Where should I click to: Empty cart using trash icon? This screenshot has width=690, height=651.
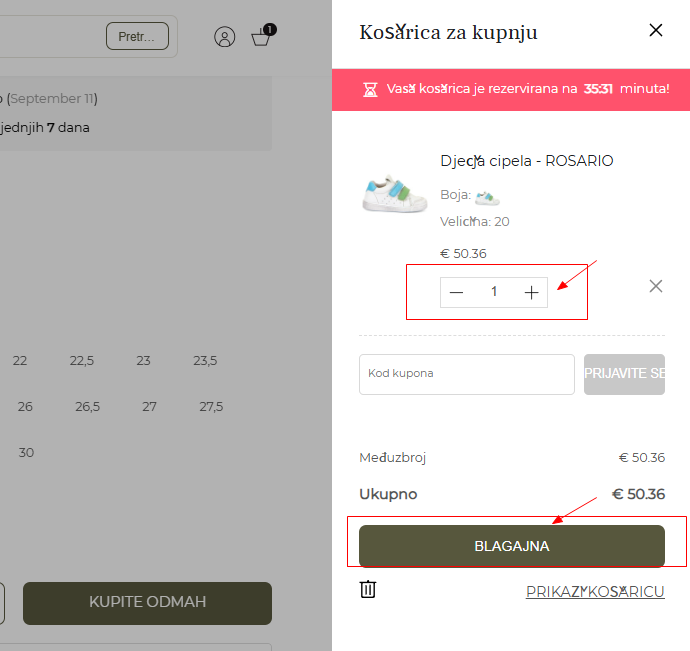pos(368,590)
